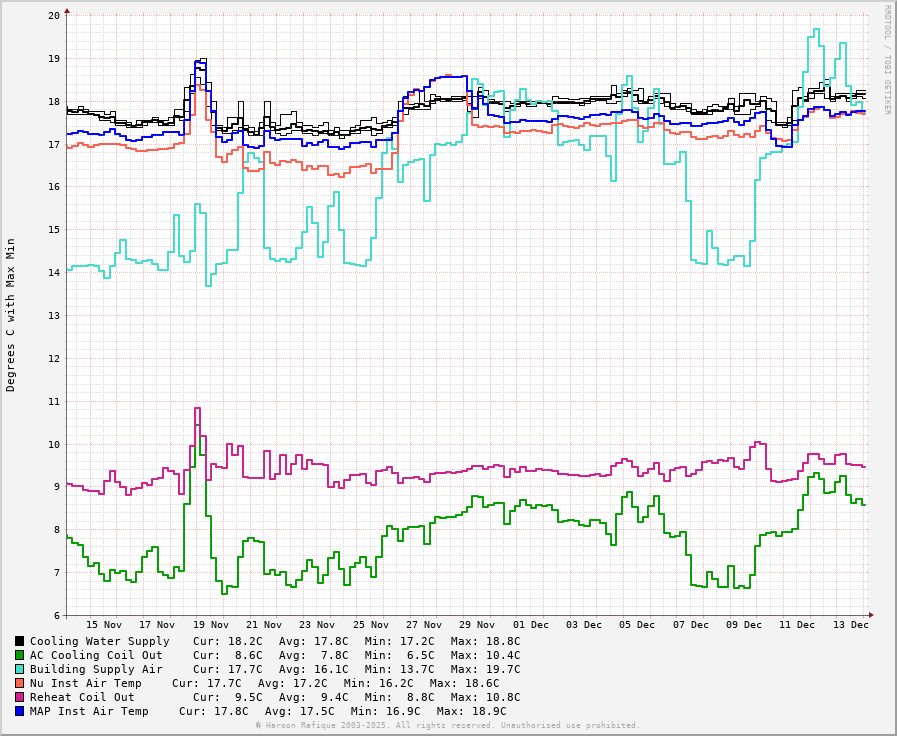Click the red Nu Inst Air Temp swatch
The image size is (897, 736).
pos(19,683)
